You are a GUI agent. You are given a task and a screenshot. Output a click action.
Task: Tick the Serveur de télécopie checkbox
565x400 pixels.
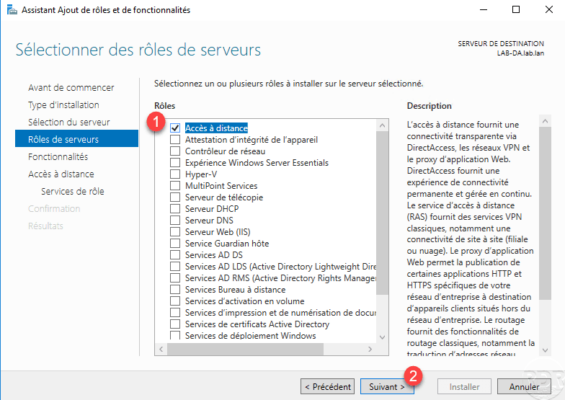coord(175,197)
